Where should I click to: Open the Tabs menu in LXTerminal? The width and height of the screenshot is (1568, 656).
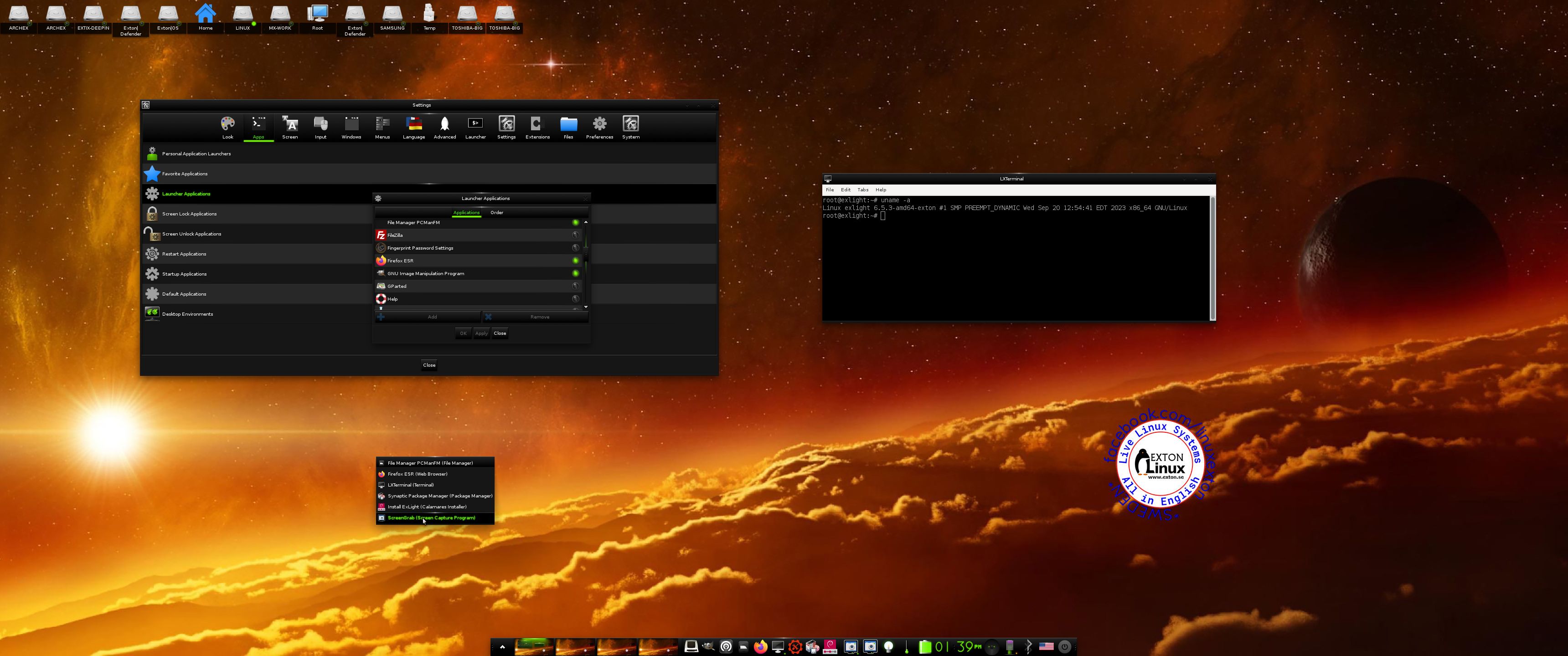(862, 190)
